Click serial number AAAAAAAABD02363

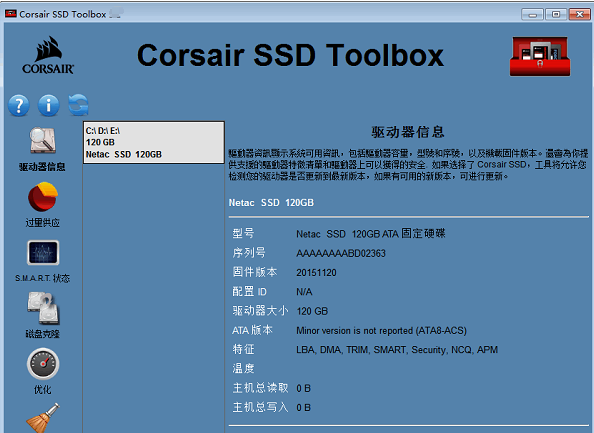341,253
